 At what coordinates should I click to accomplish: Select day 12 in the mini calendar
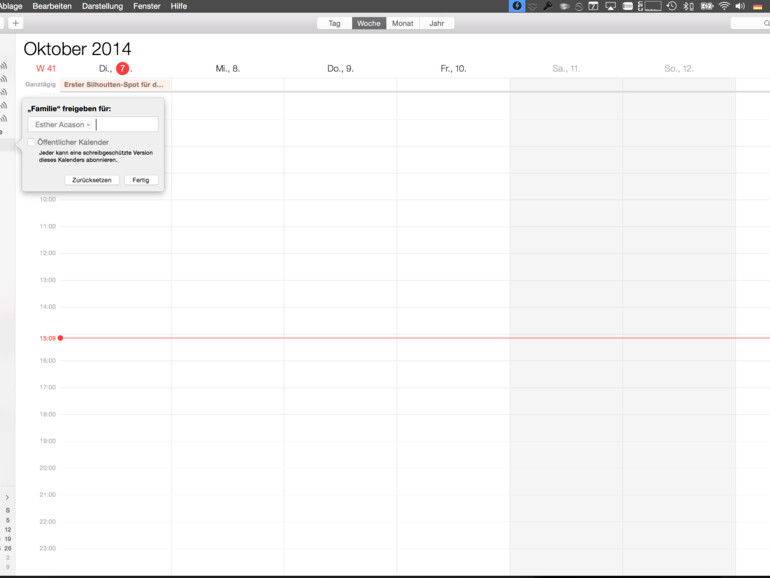coord(8,529)
